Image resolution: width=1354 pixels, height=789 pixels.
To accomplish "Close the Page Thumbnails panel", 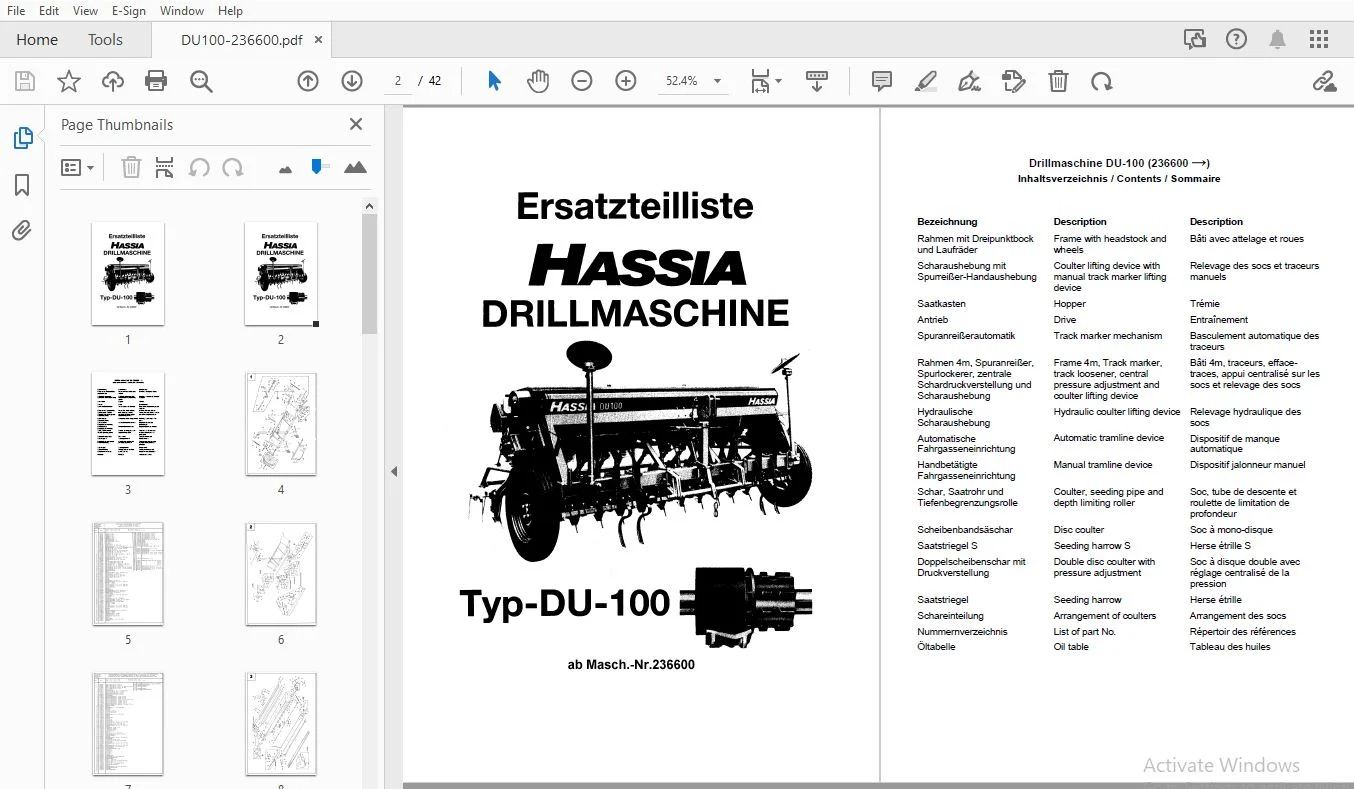I will pos(355,124).
